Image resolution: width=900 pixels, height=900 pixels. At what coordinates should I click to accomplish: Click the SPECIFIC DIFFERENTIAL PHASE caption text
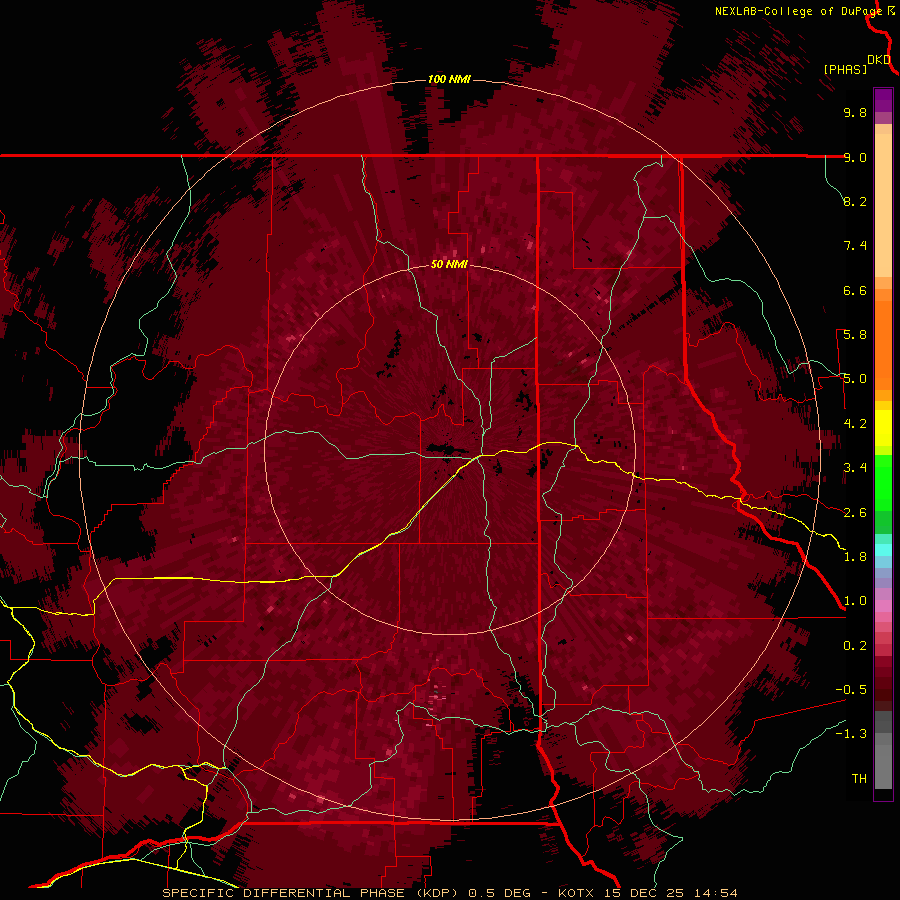click(x=284, y=893)
